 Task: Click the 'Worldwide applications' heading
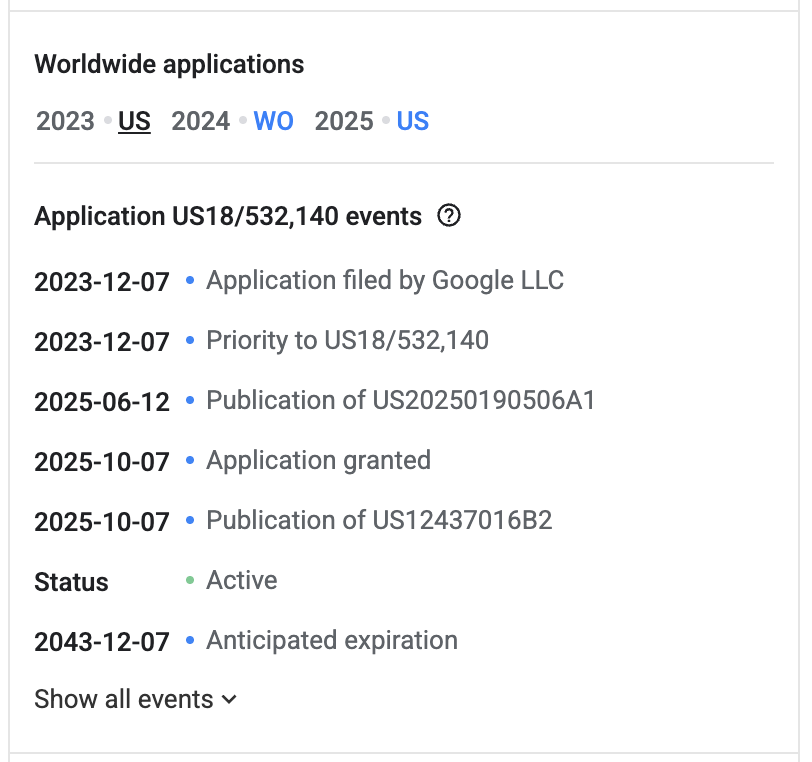pyautogui.click(x=169, y=65)
